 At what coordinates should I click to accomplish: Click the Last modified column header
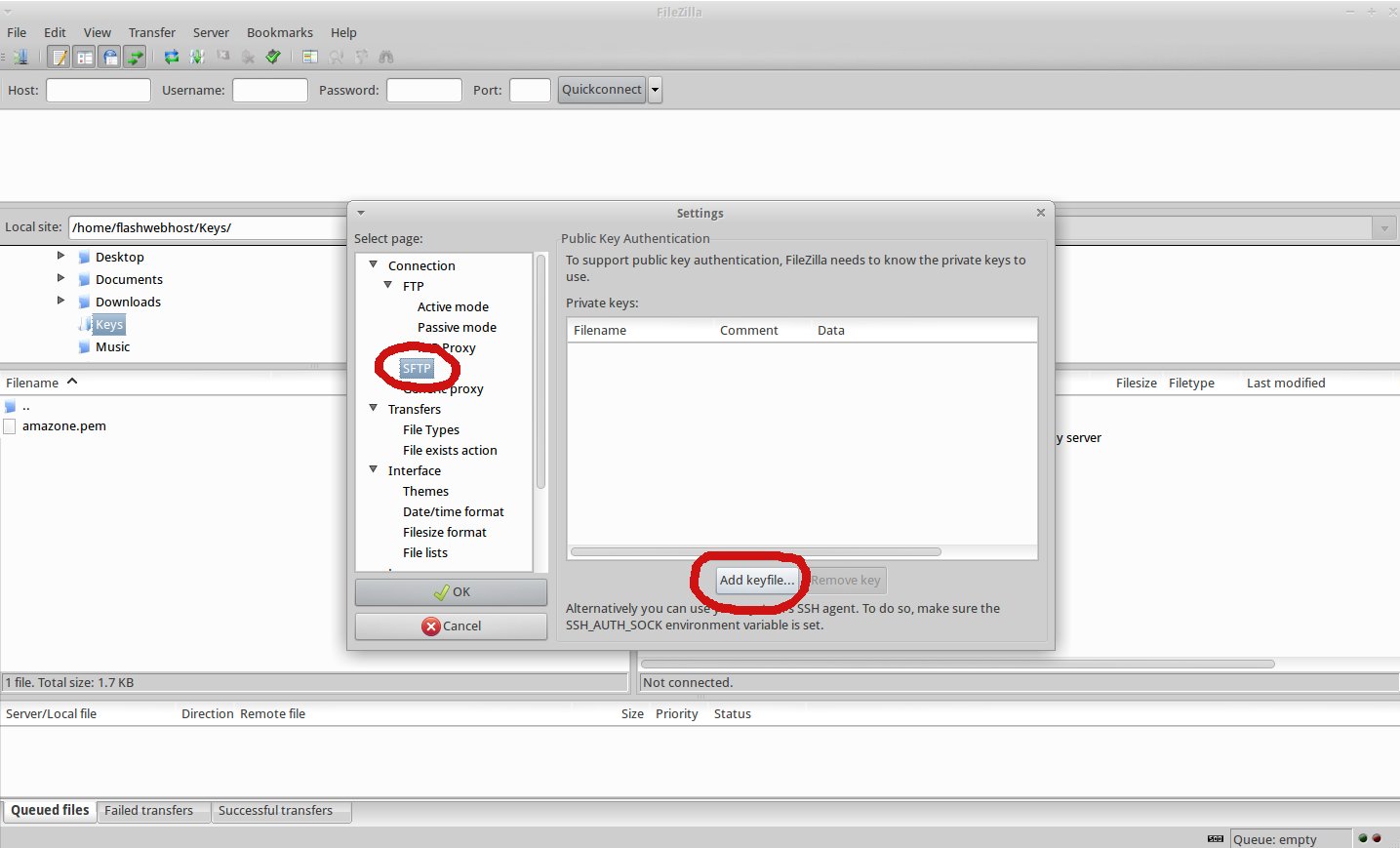click(x=1286, y=384)
